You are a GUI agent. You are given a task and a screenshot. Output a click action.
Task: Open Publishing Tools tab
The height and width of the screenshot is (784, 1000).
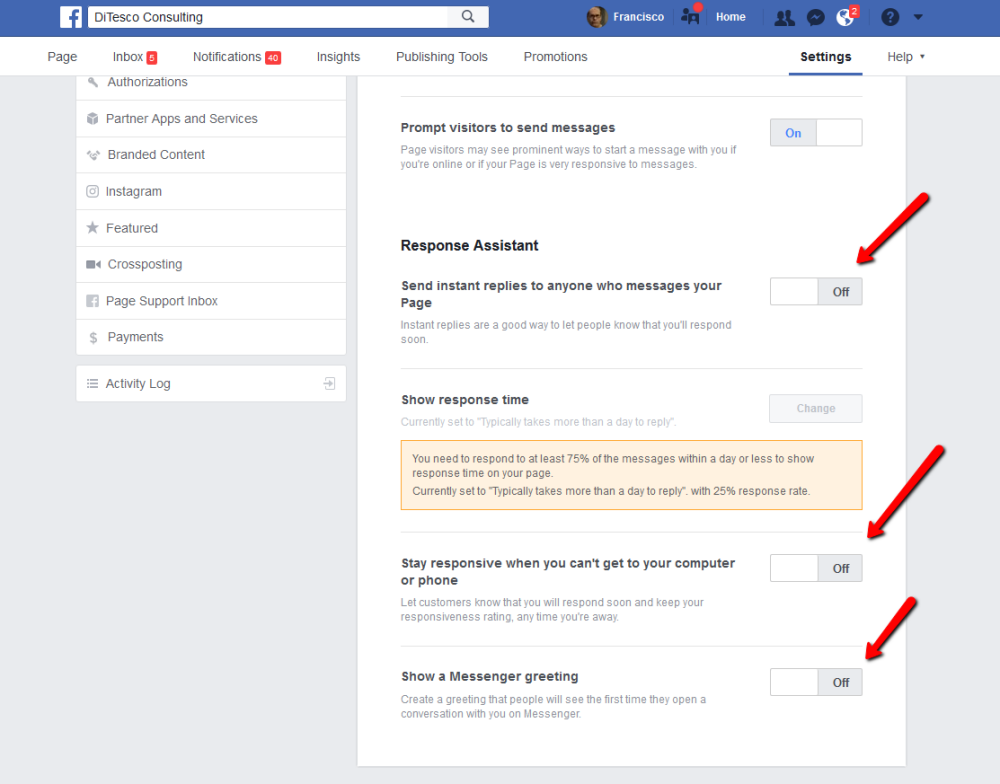pos(441,57)
